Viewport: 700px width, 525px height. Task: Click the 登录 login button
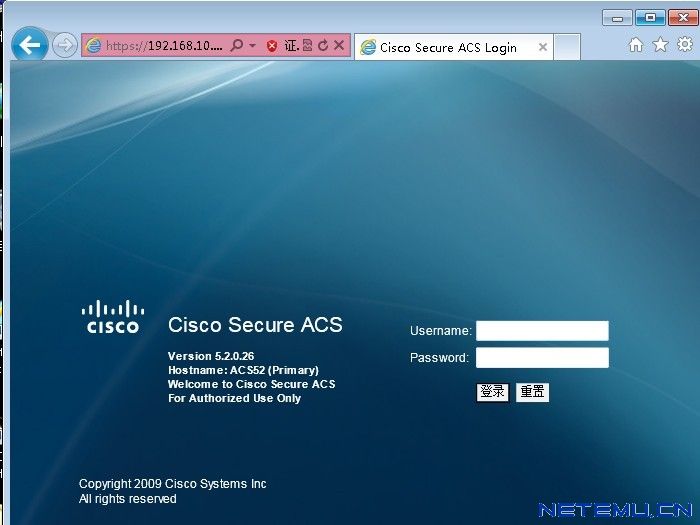492,392
